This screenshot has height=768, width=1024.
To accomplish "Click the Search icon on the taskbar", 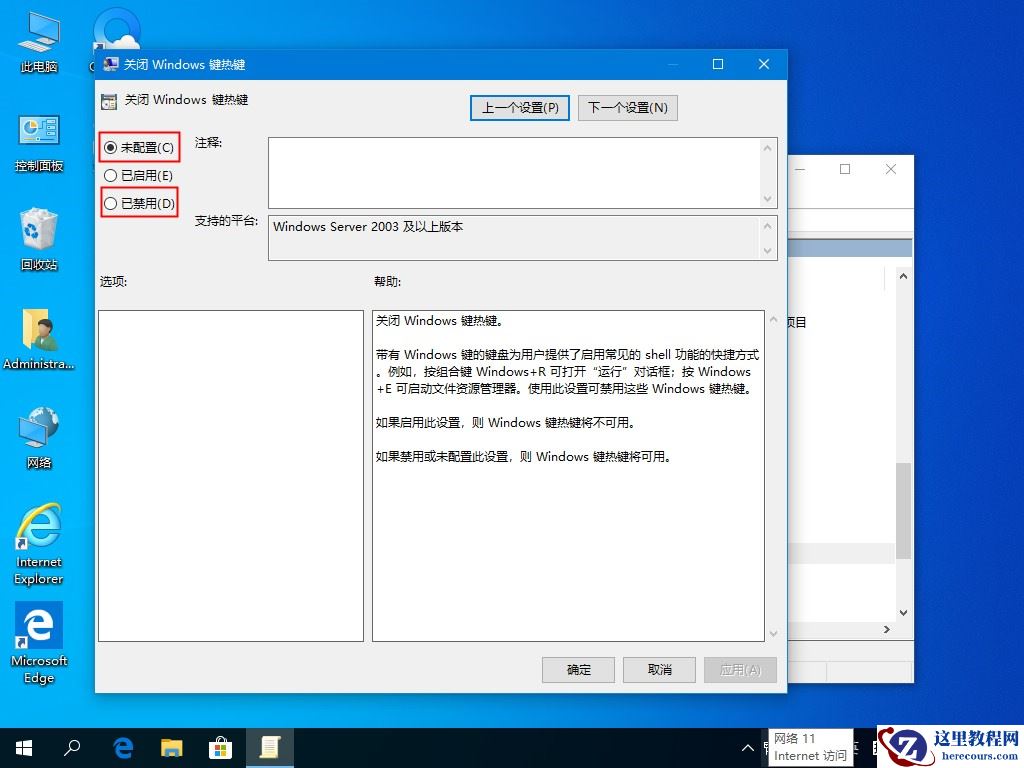I will click(72, 747).
